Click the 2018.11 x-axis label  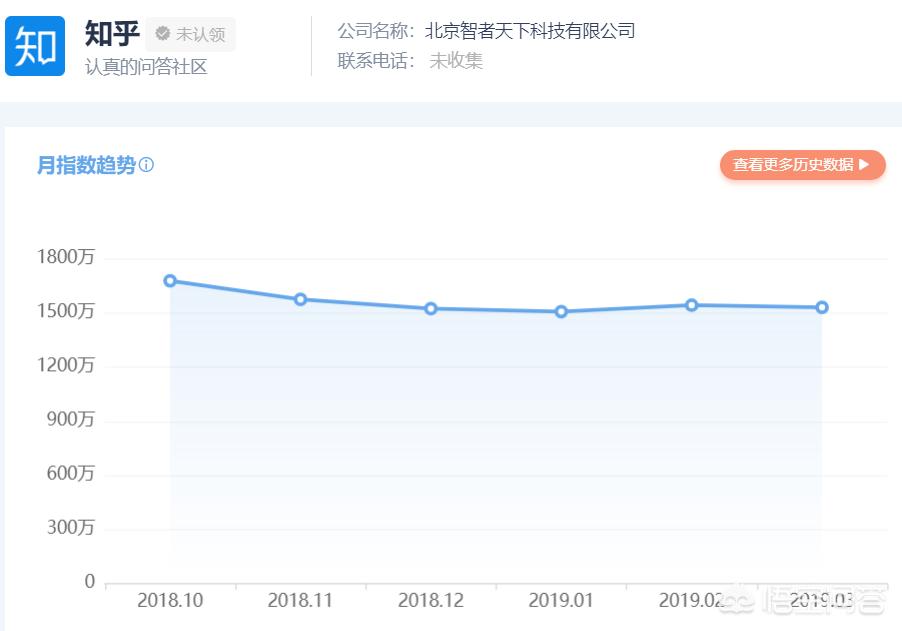coord(300,601)
